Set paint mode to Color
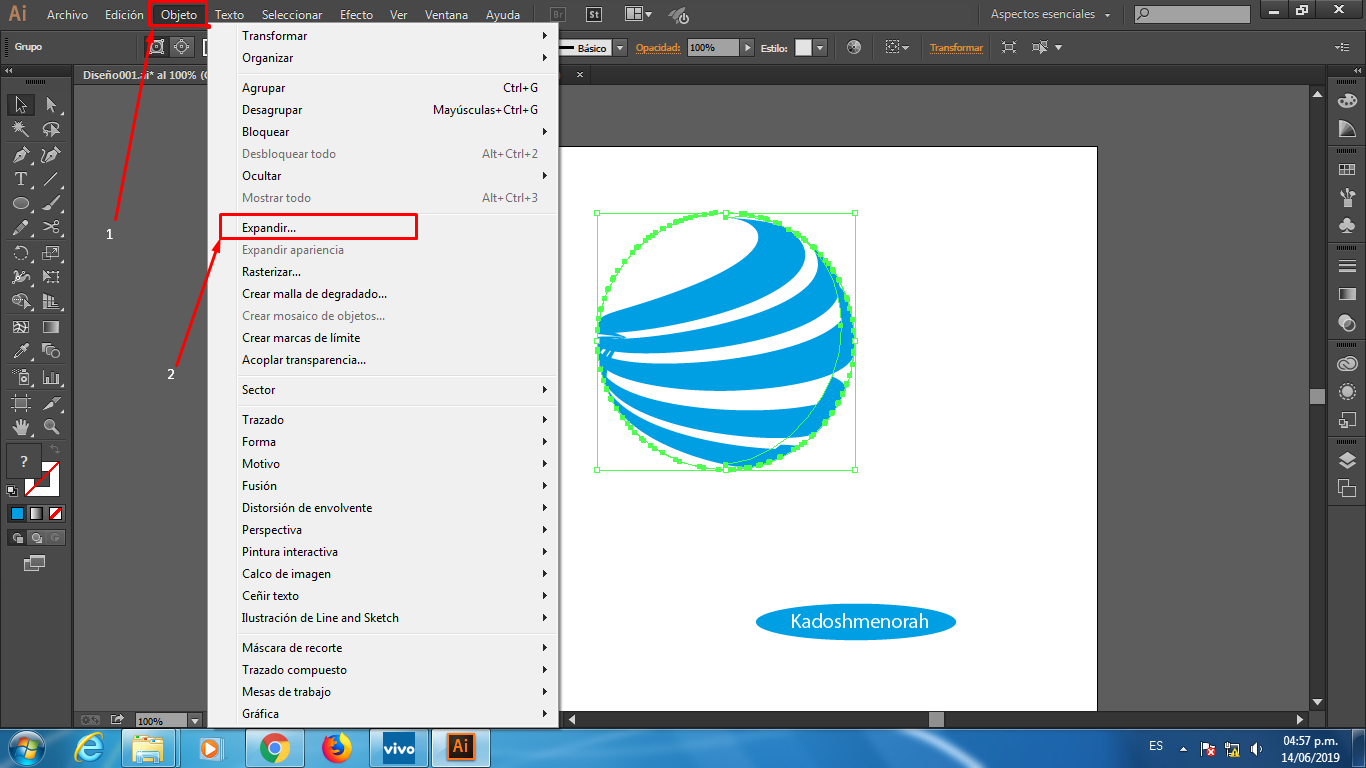The height and width of the screenshot is (768, 1366). pyautogui.click(x=17, y=514)
